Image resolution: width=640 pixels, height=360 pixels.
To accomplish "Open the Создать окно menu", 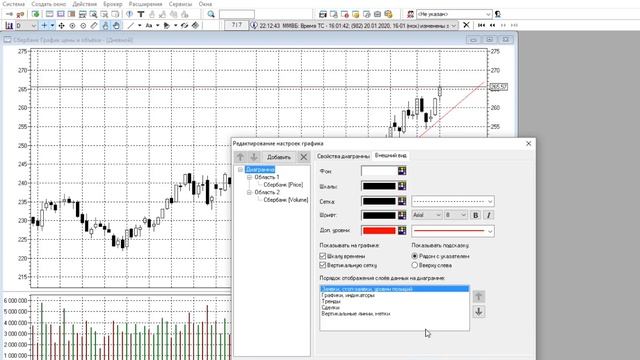I will (x=49, y=4).
